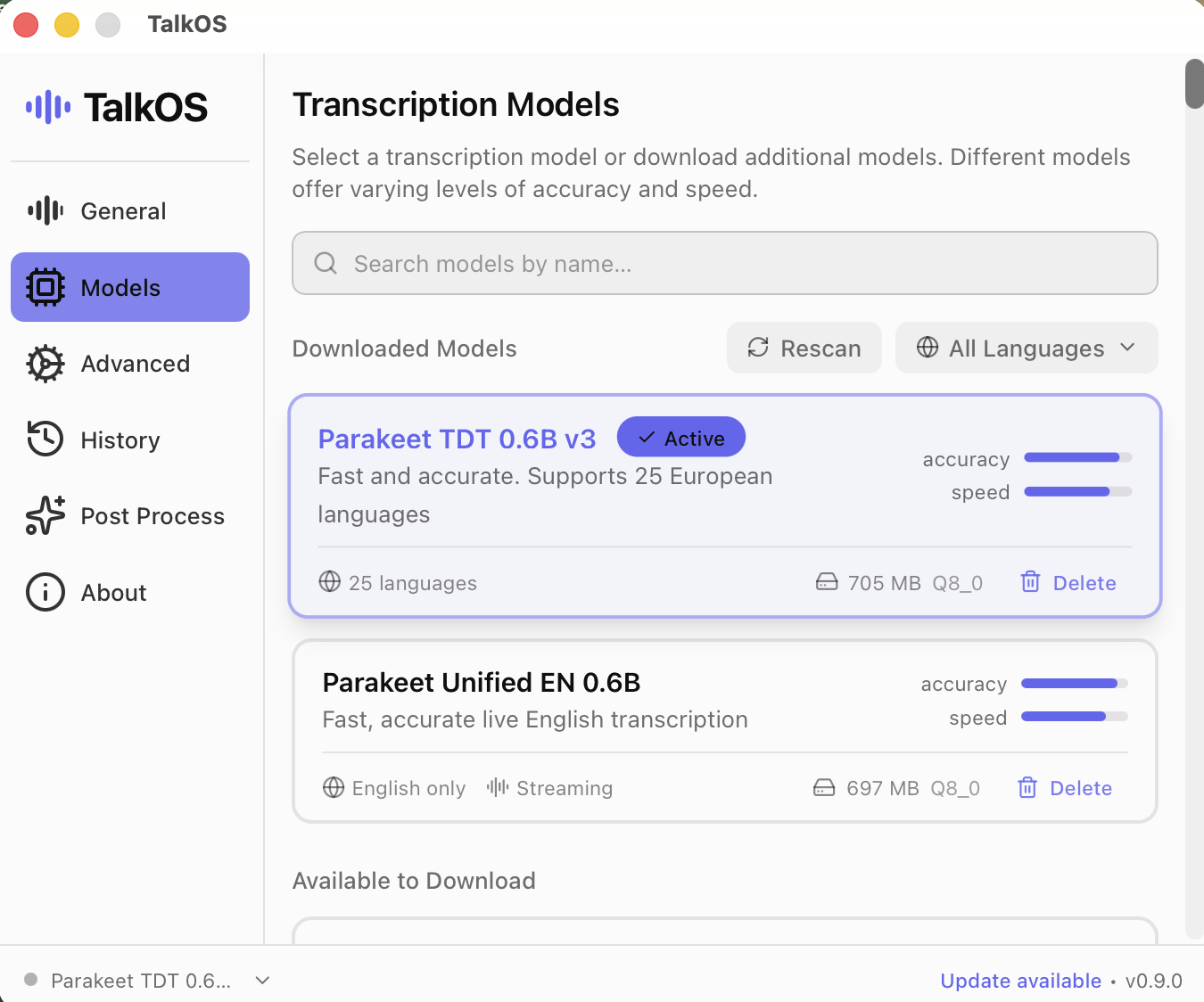This screenshot has height=1002, width=1204.
Task: Click the status dot in the footer
Action: (30, 980)
